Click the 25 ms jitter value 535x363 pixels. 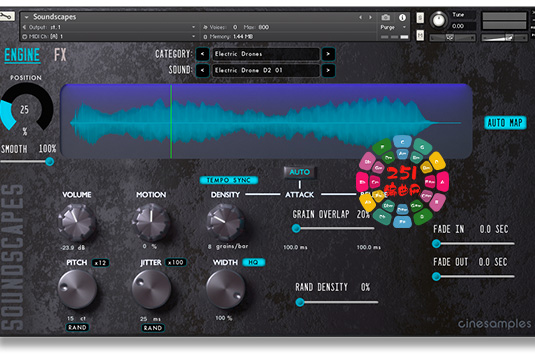point(150,319)
